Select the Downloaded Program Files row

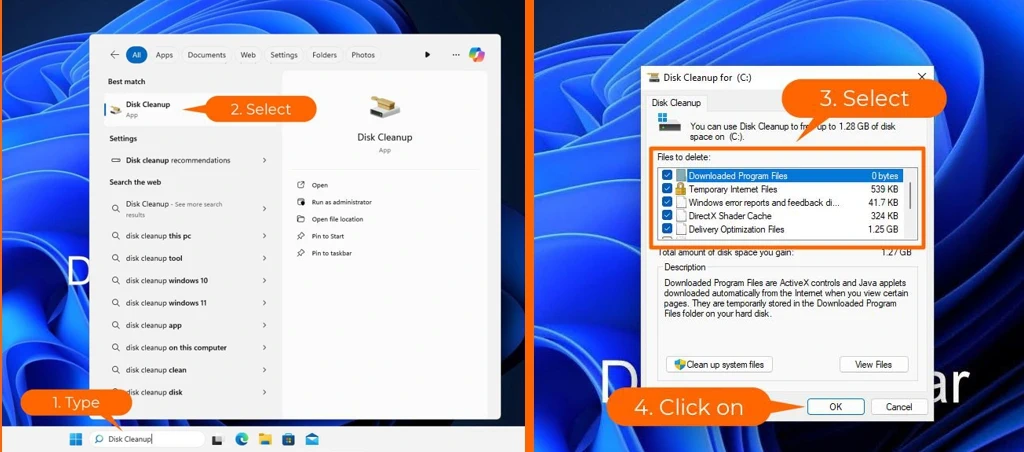pyautogui.click(x=782, y=176)
